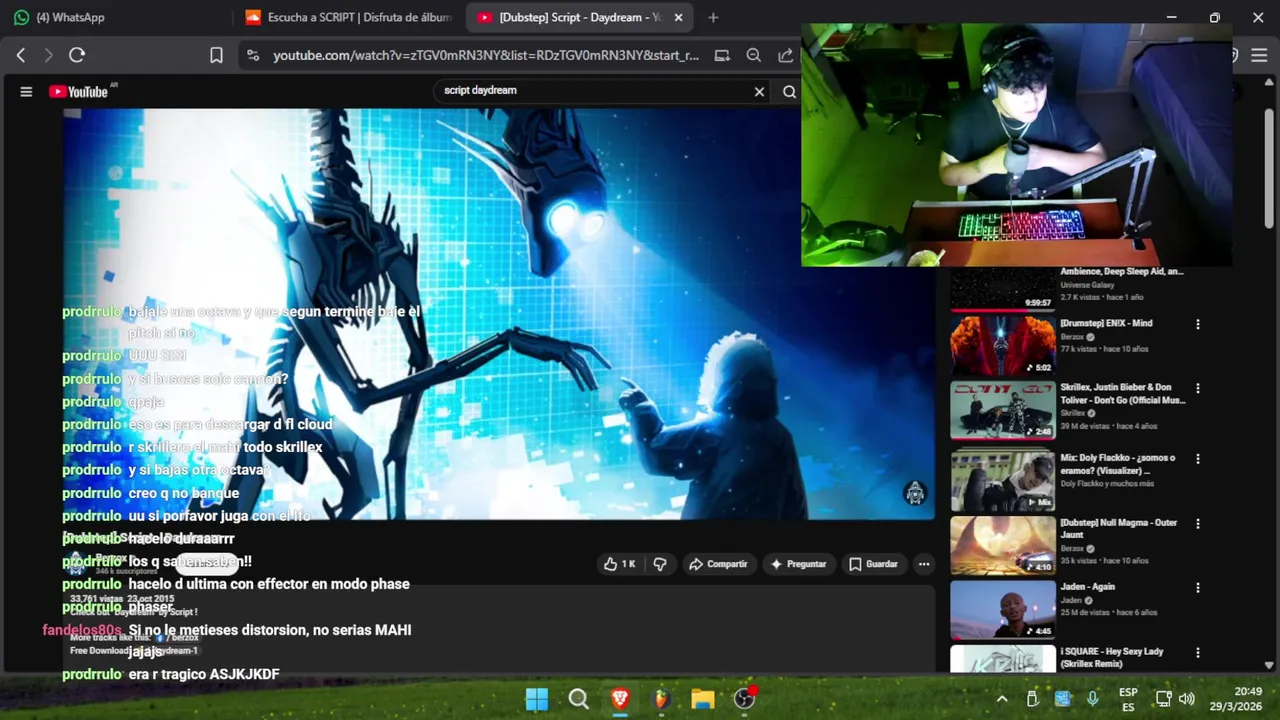Switch to the Escucha a SCRIPT SoundCloud tab
The image size is (1280, 720).
click(x=350, y=17)
